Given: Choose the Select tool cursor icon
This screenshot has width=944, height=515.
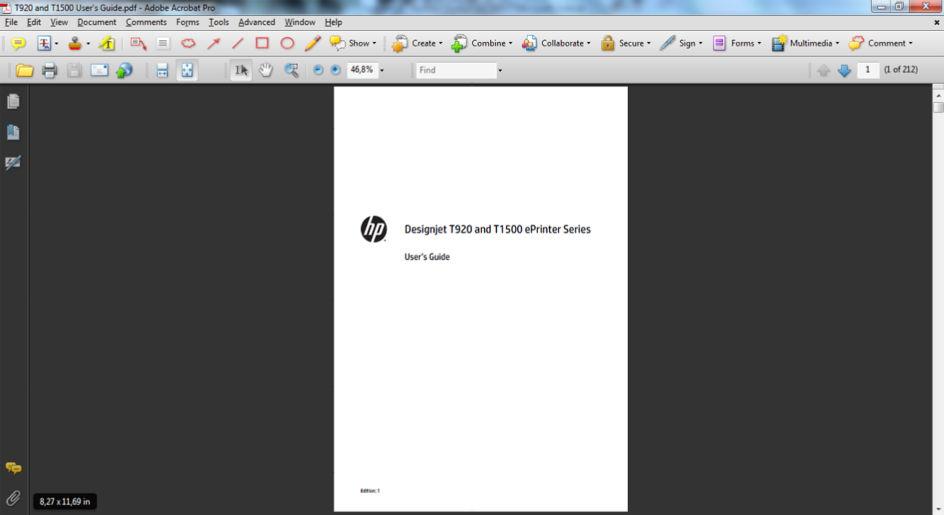Looking at the screenshot, I should tap(241, 70).
